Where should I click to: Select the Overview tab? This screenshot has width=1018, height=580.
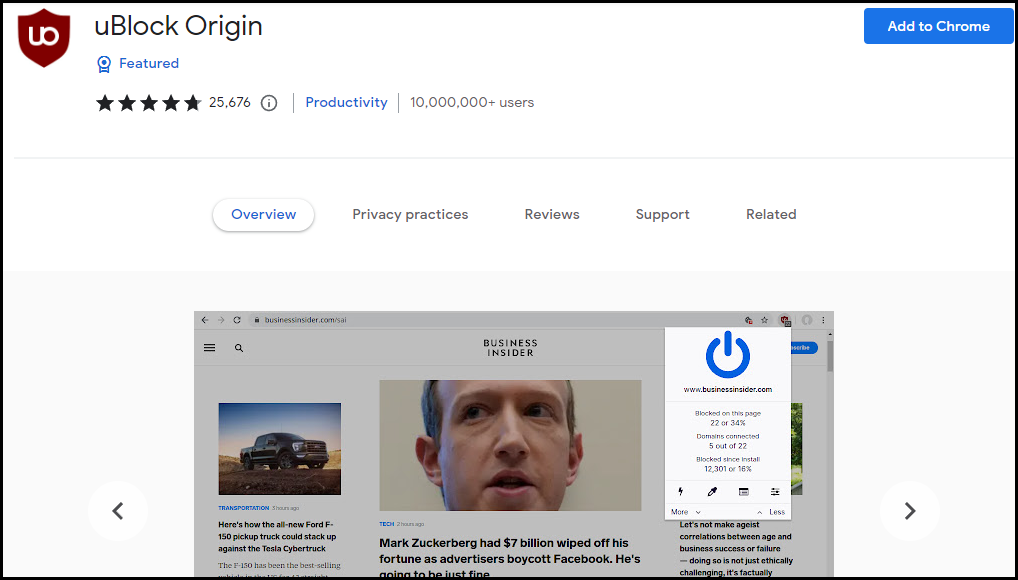click(264, 215)
